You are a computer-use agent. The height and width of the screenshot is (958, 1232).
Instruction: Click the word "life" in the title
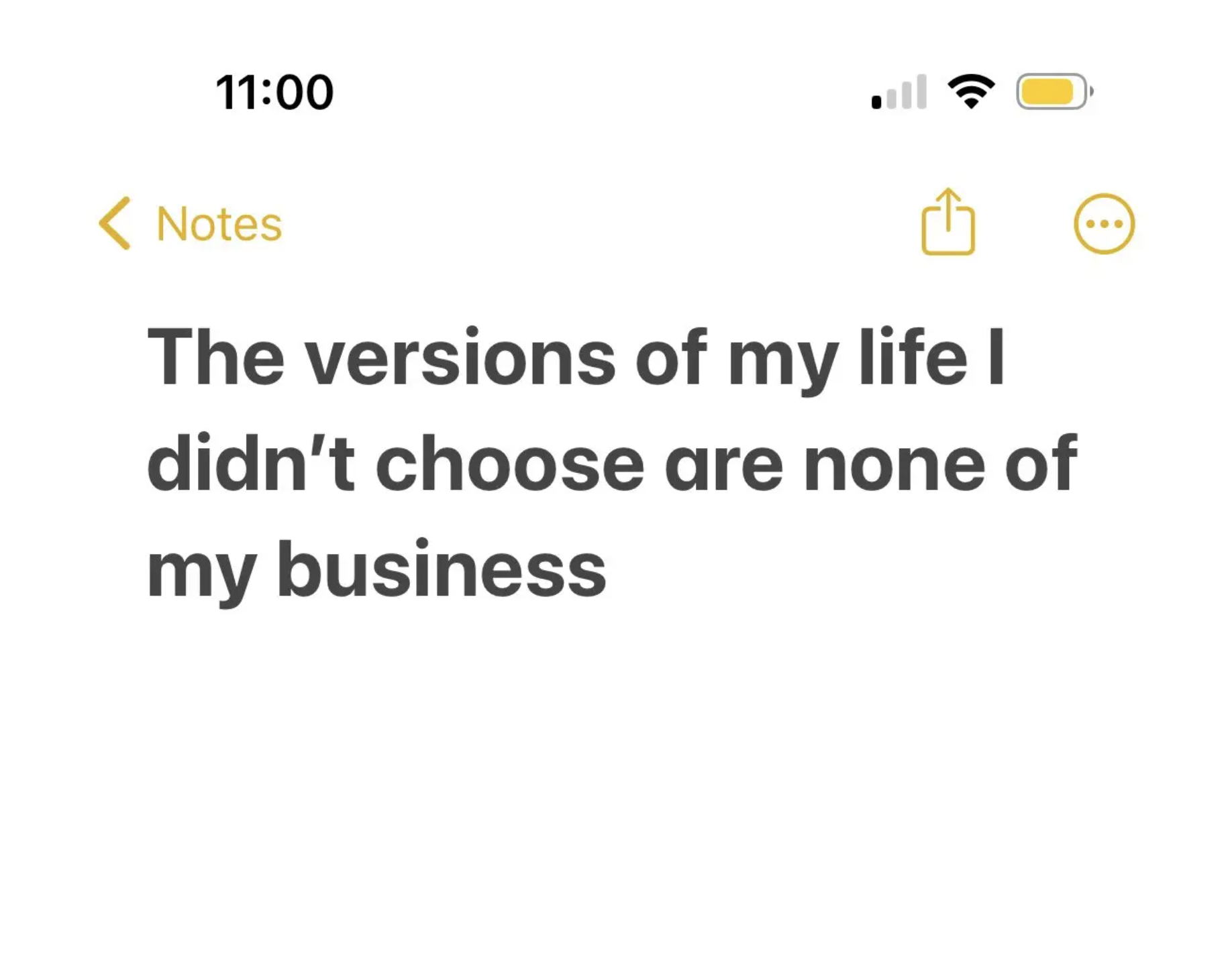[x=913, y=357]
